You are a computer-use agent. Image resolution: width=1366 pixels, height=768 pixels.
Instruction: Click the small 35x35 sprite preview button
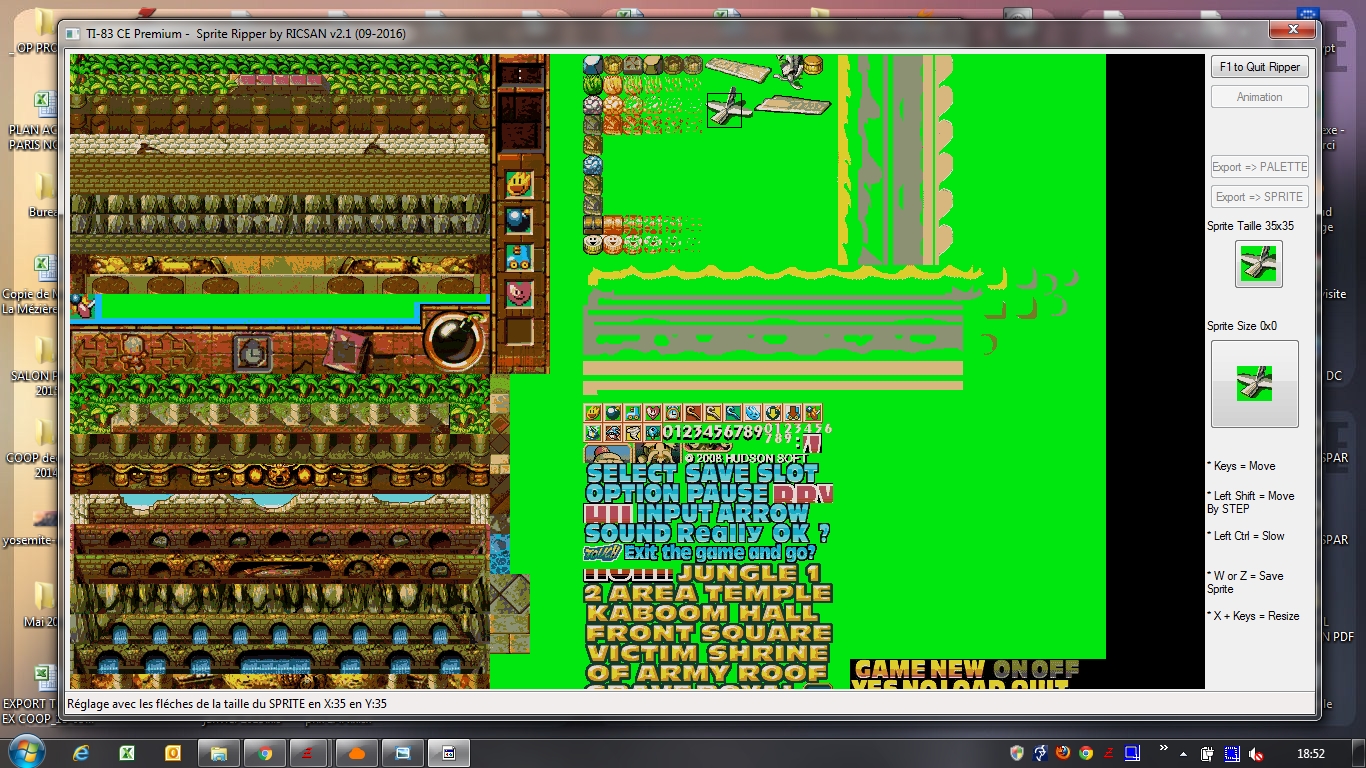(x=1259, y=264)
